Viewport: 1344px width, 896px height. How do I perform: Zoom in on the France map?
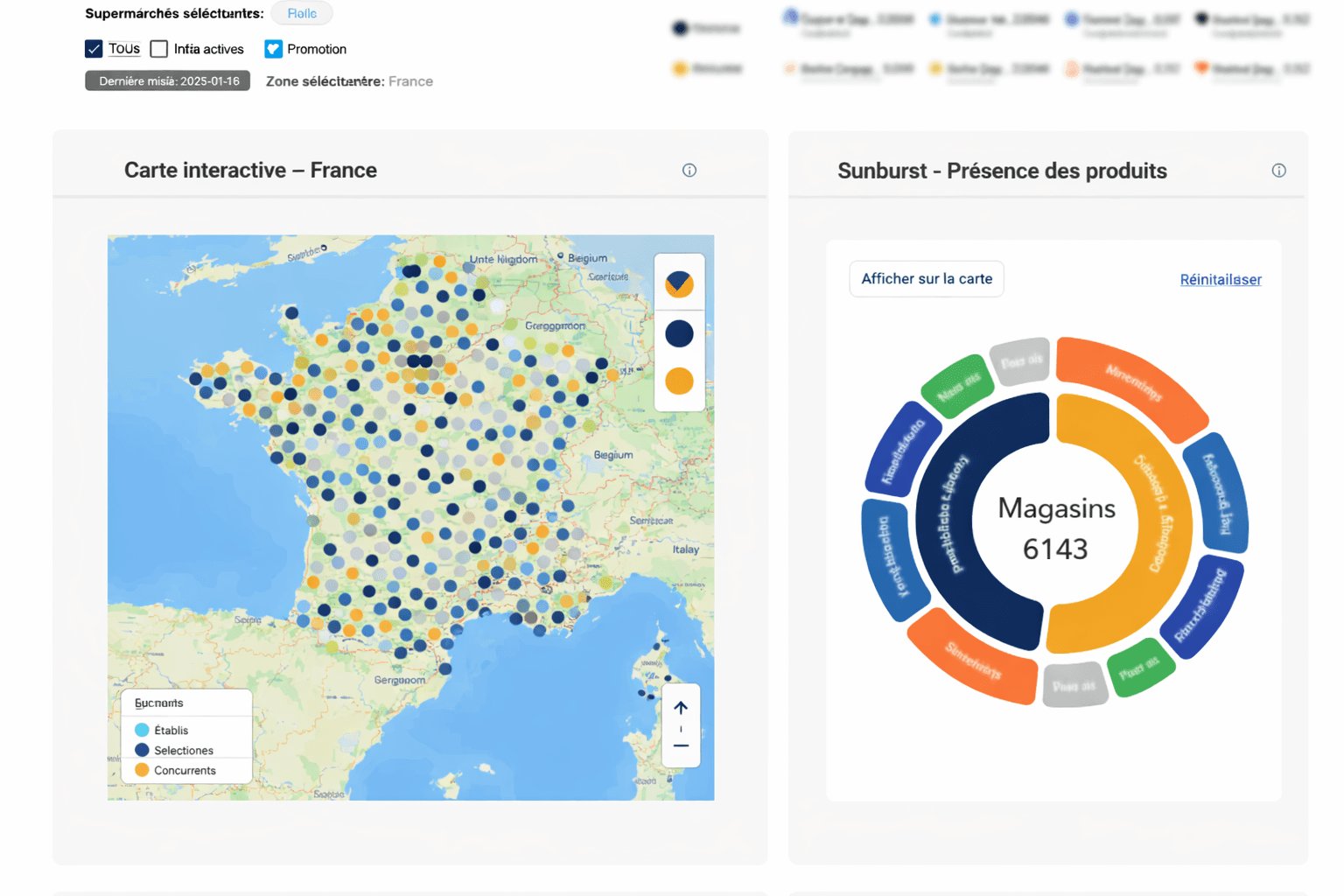(680, 709)
